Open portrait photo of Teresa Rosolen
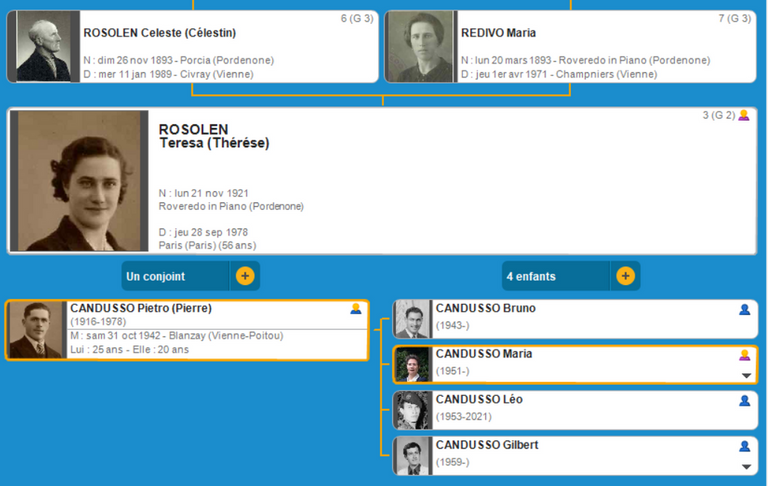 click(78, 181)
